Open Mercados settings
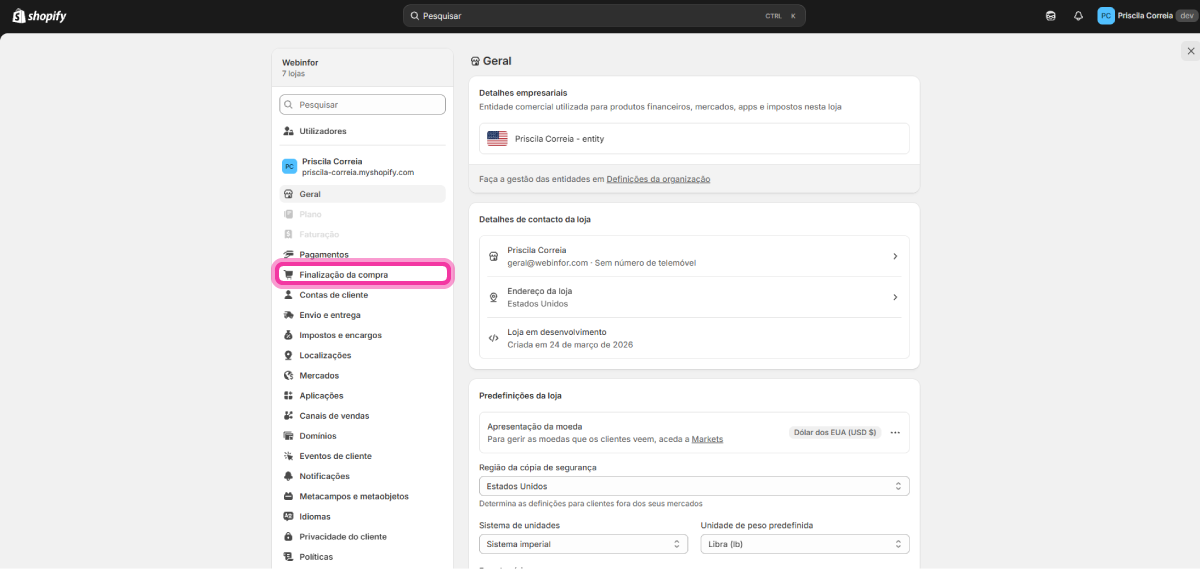 (x=362, y=375)
